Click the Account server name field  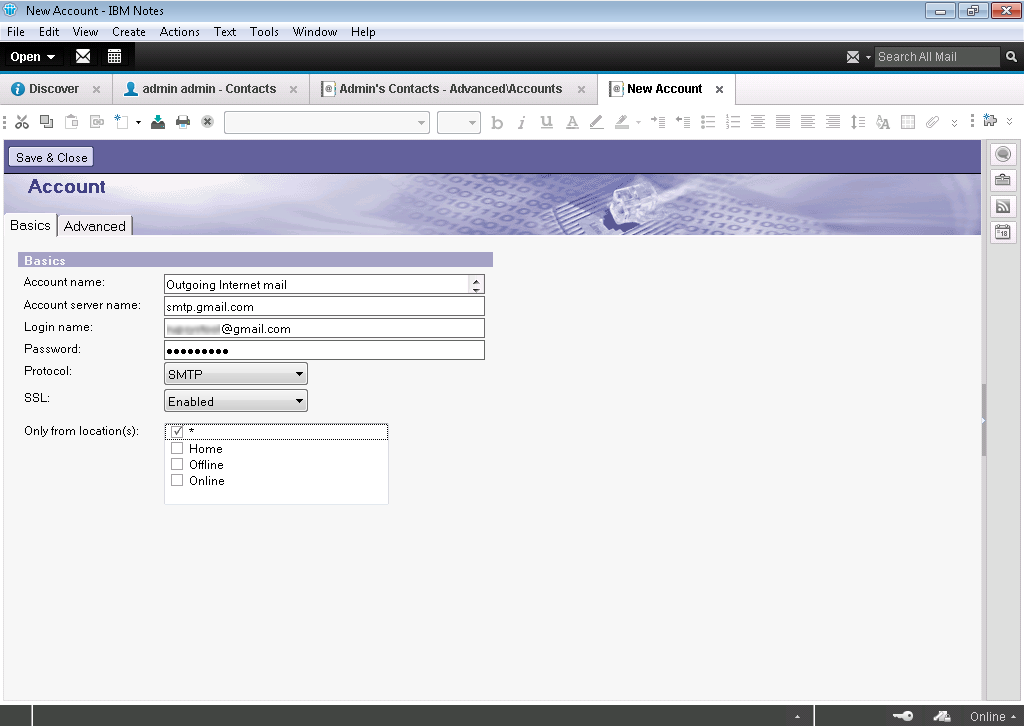[324, 307]
